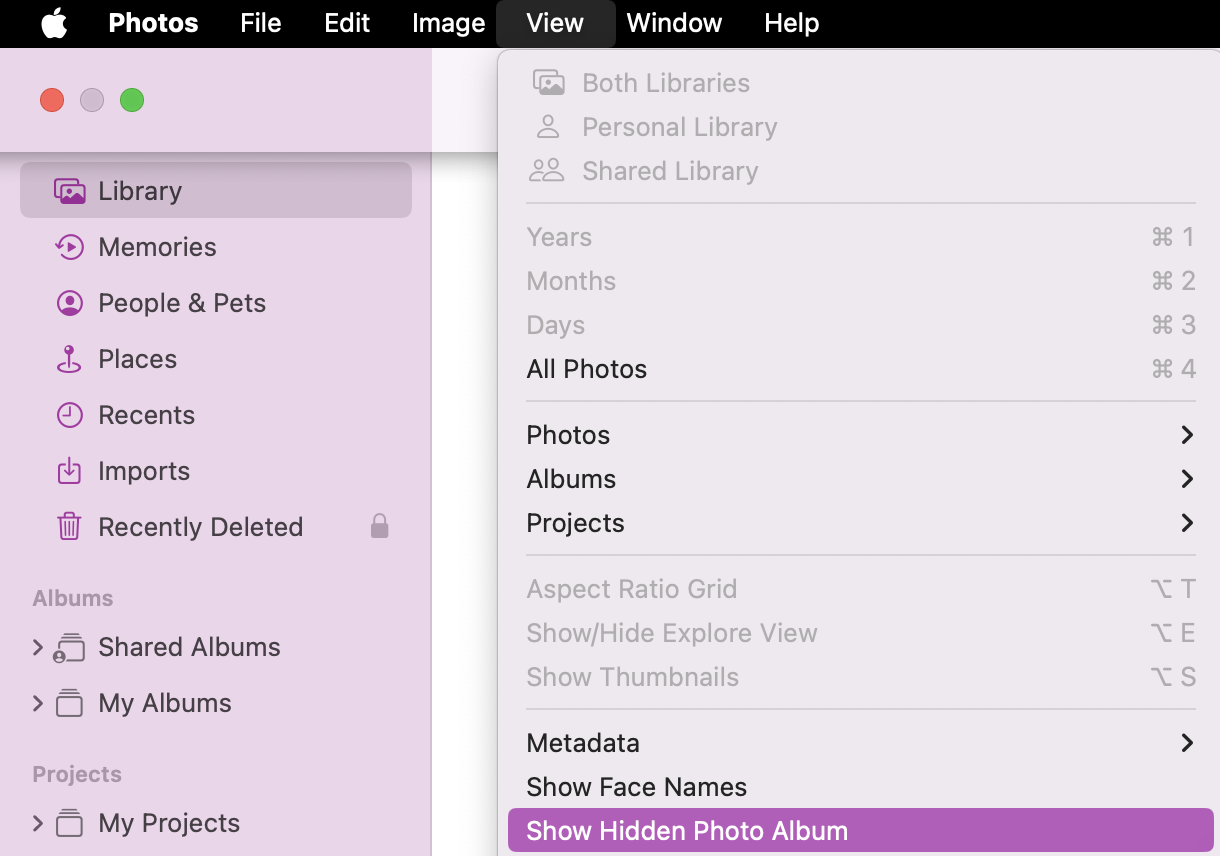This screenshot has width=1220, height=856.
Task: Open the Albums submenu entry
Action: tap(571, 479)
